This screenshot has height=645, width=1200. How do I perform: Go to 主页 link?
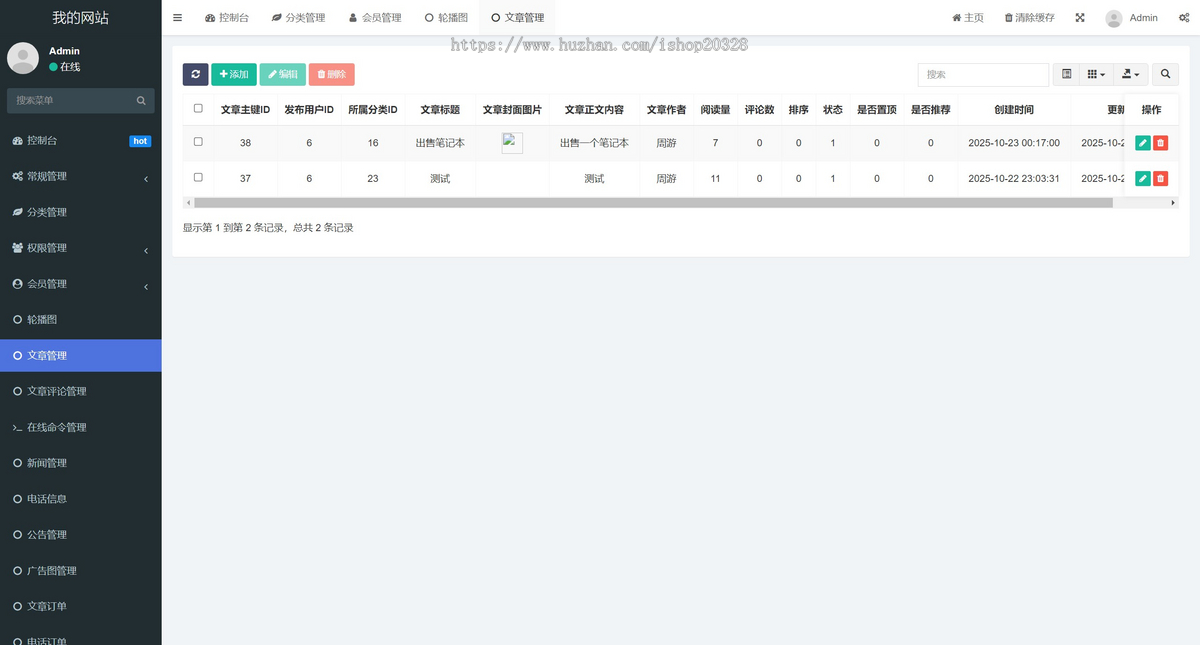coord(968,18)
